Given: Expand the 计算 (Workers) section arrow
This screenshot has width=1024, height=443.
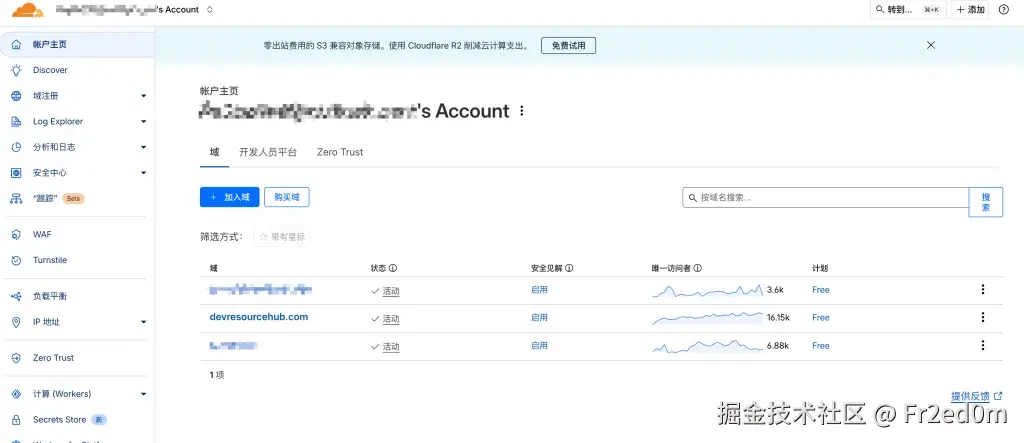Looking at the screenshot, I should pos(144,394).
